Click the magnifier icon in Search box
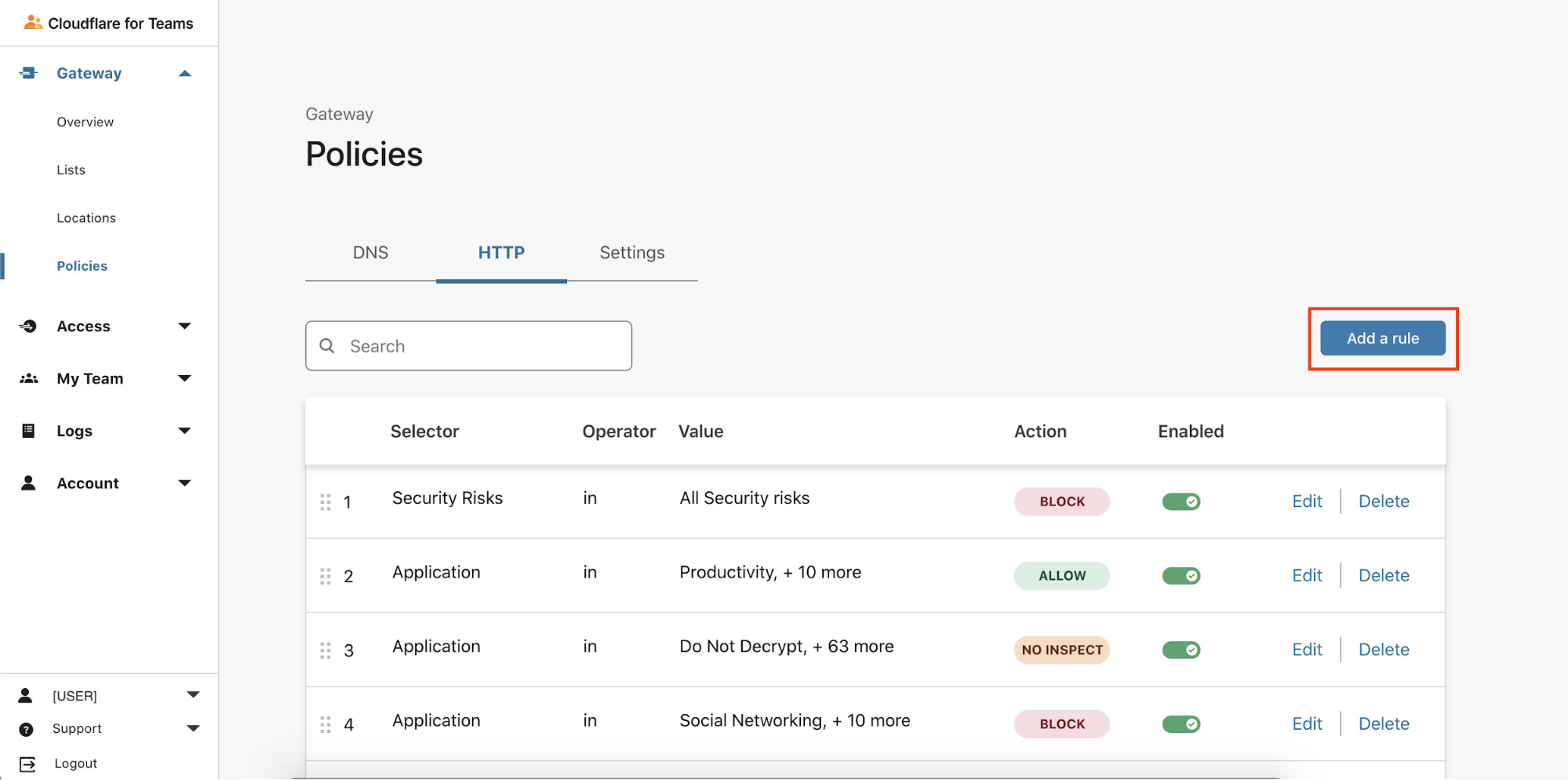The height and width of the screenshot is (780, 1568). point(327,346)
